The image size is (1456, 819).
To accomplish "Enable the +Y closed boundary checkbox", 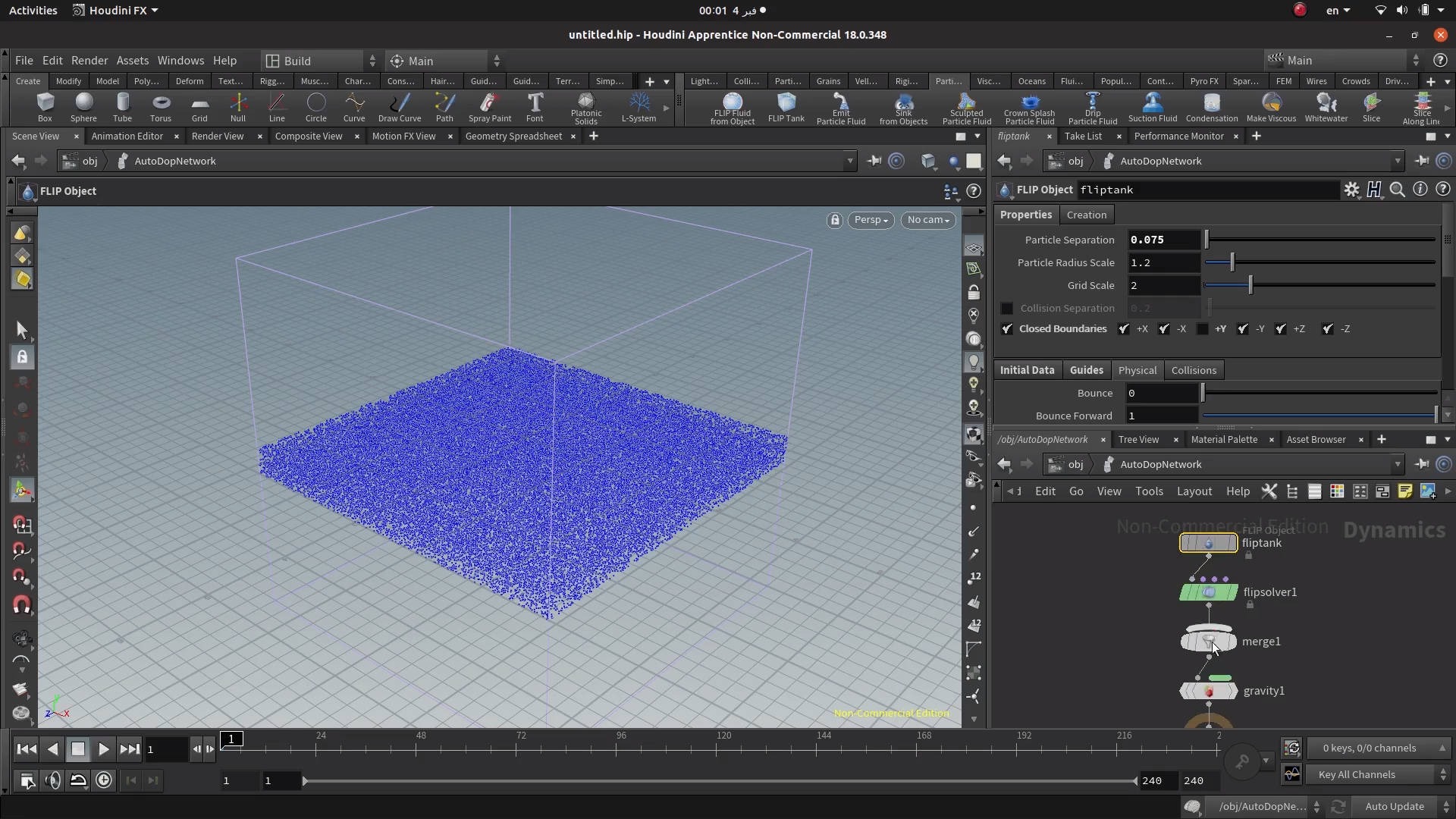I will tap(1203, 329).
